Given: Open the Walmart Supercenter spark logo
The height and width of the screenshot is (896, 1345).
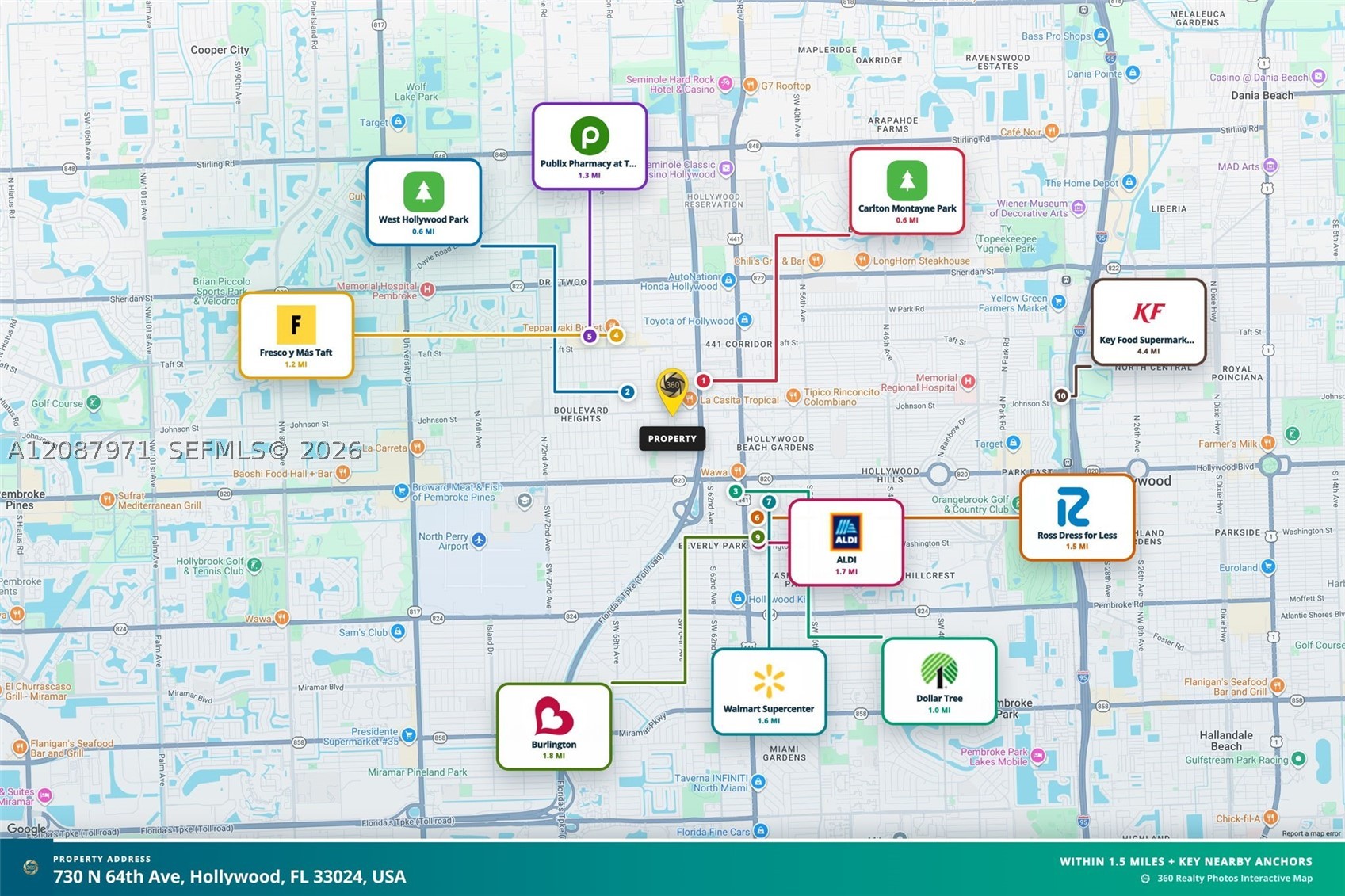Looking at the screenshot, I should pyautogui.click(x=769, y=681).
